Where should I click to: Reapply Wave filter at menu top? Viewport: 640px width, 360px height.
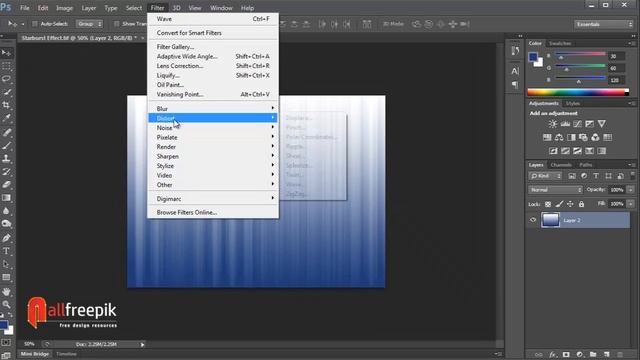tap(213, 19)
